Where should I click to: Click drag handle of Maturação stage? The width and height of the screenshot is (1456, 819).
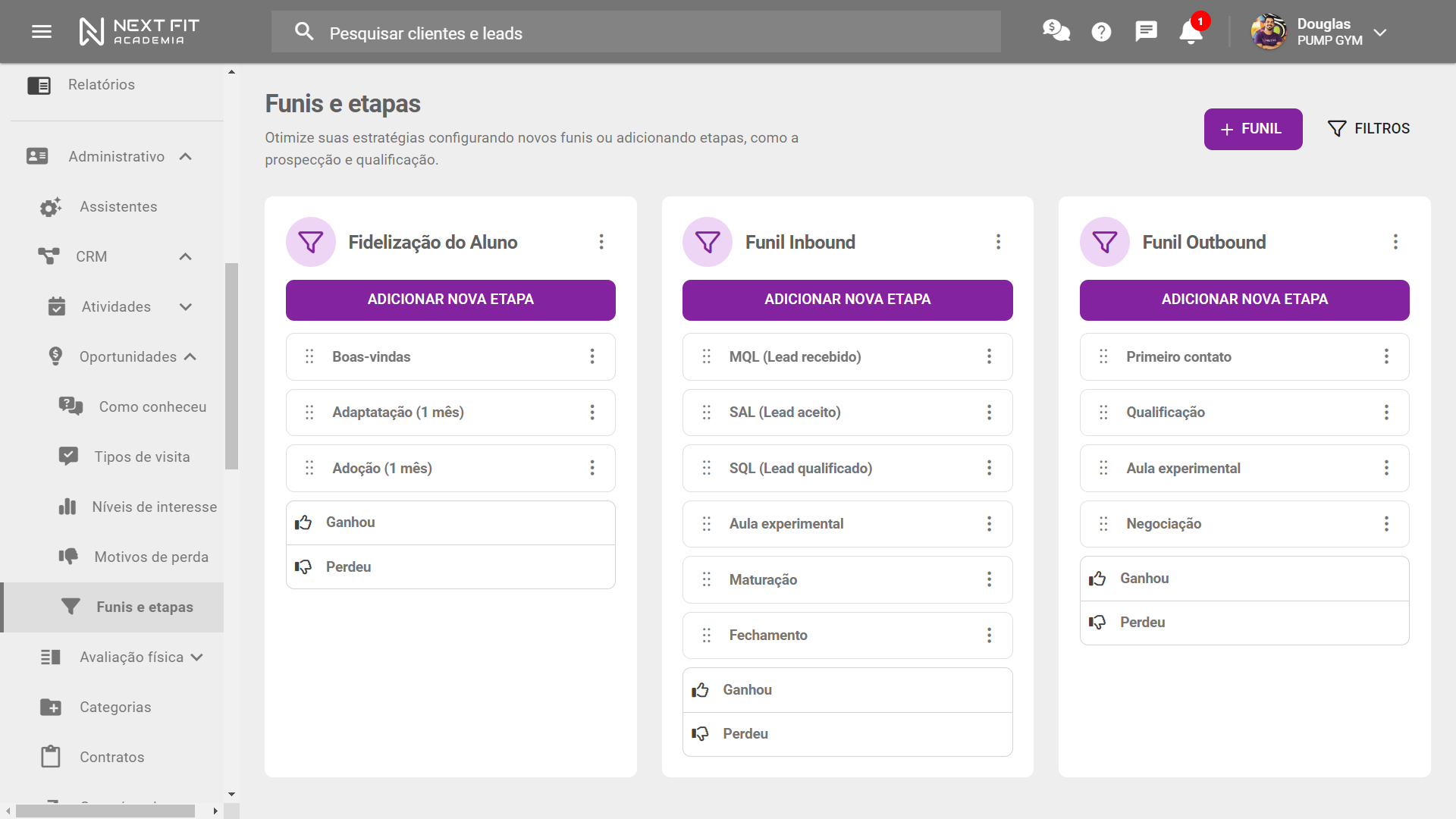coord(707,579)
